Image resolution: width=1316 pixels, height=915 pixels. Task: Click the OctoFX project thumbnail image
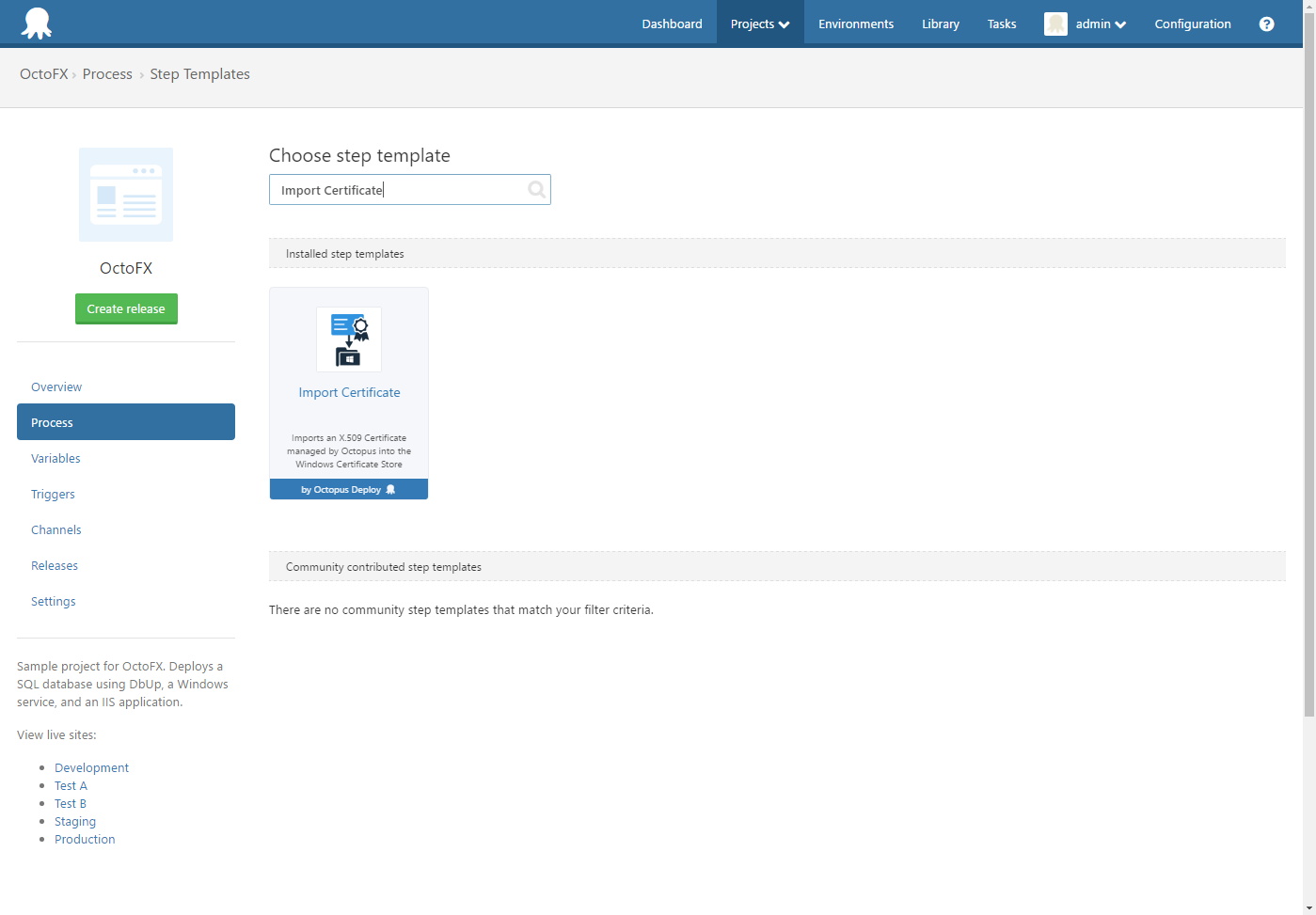[x=125, y=195]
